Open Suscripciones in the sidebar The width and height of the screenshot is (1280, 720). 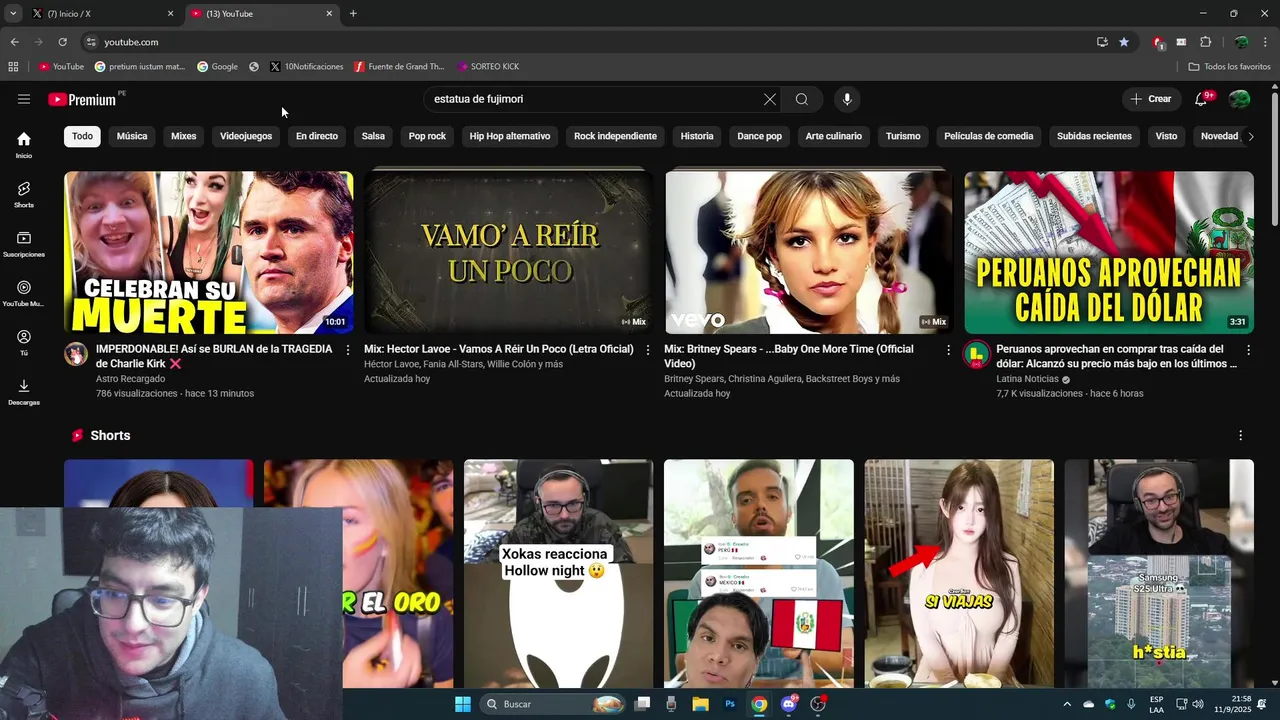[24, 244]
